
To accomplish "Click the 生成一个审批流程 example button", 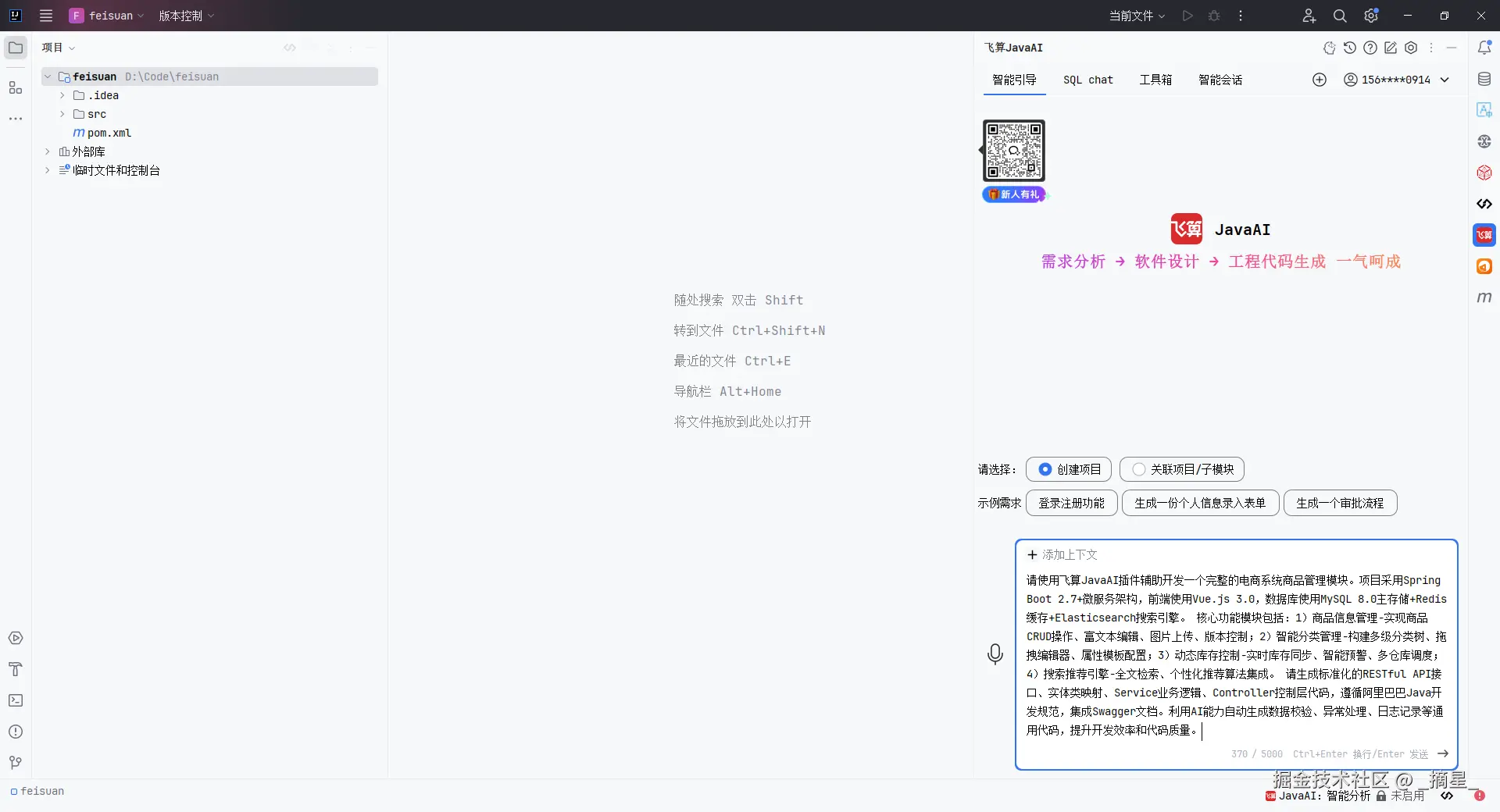I will pos(1340,503).
